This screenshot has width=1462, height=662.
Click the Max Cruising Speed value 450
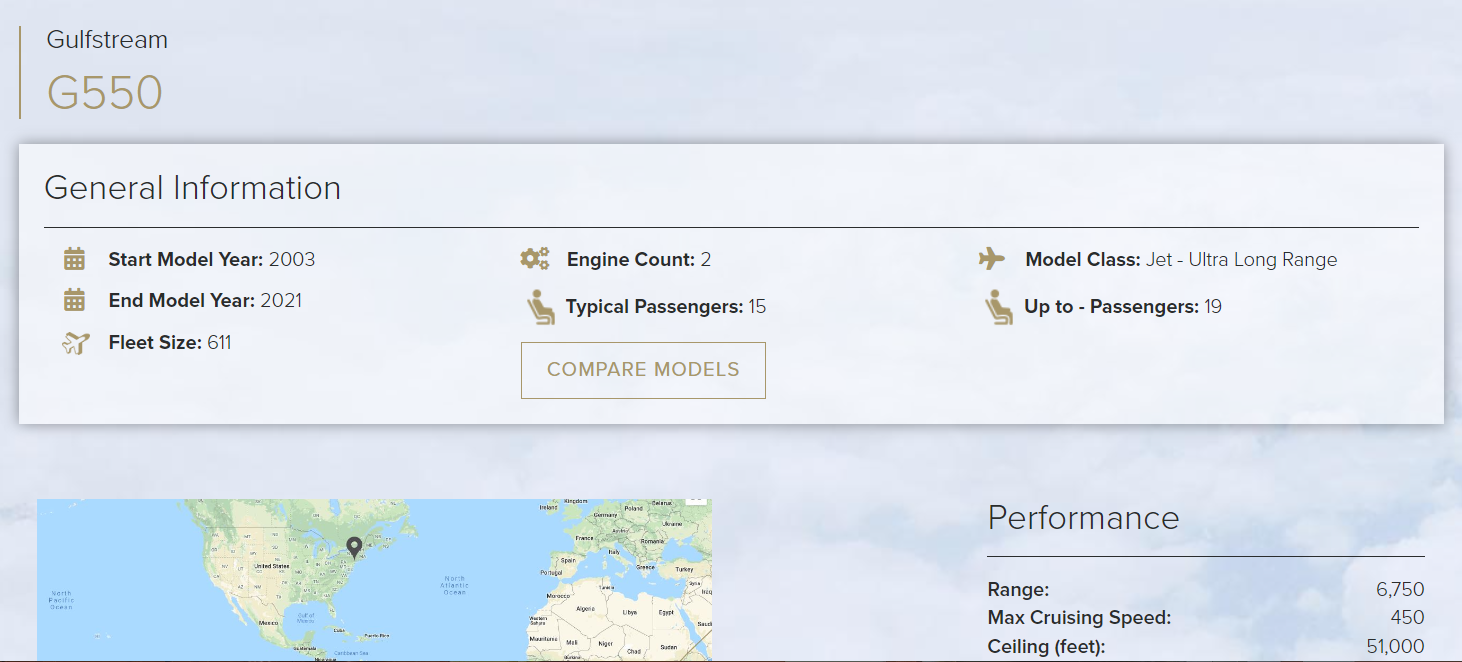(1407, 618)
